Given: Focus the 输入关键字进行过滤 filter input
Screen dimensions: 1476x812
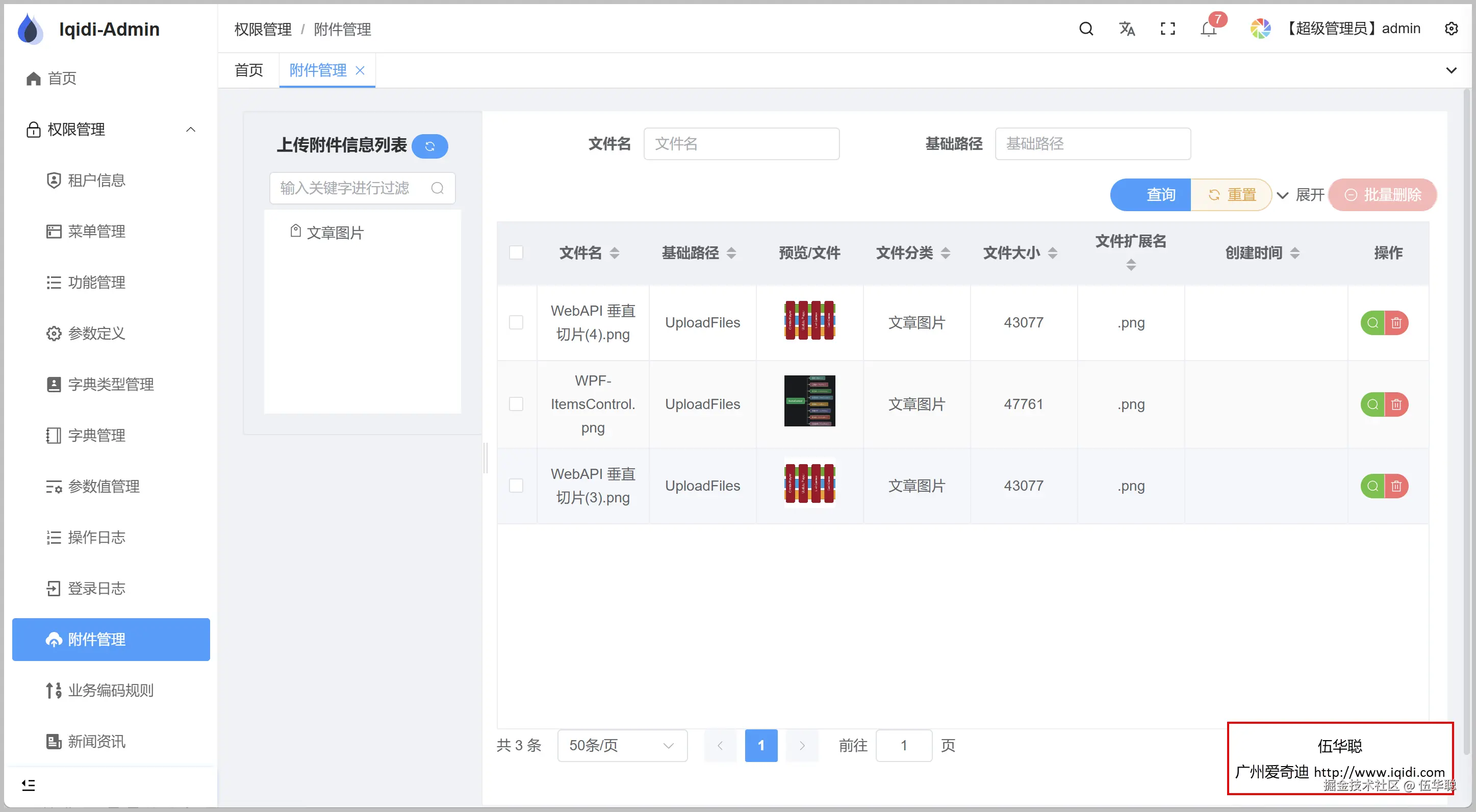Looking at the screenshot, I should tap(362, 188).
